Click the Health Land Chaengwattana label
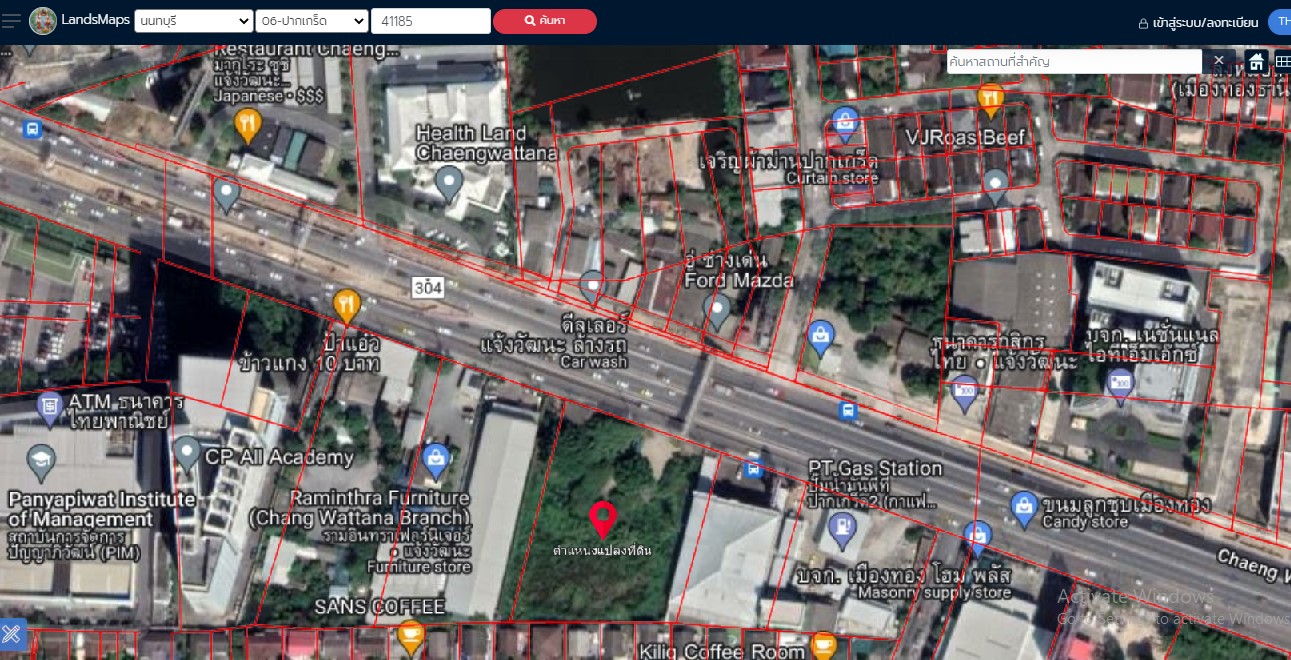 coord(486,143)
